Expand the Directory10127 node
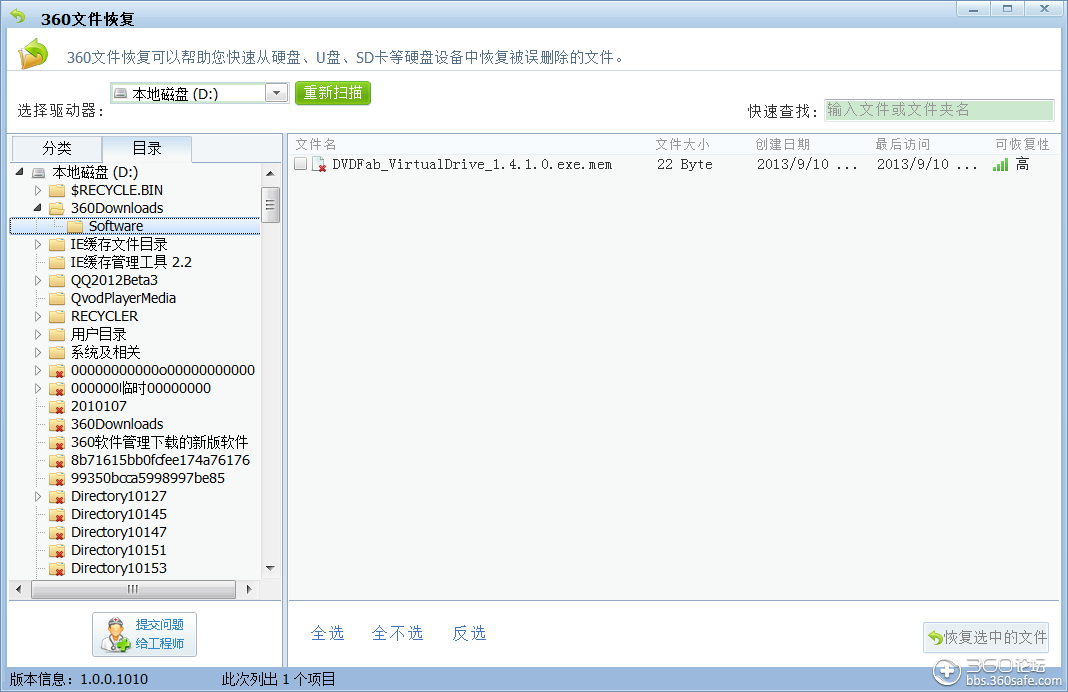This screenshot has width=1068, height=692. pyautogui.click(x=38, y=497)
